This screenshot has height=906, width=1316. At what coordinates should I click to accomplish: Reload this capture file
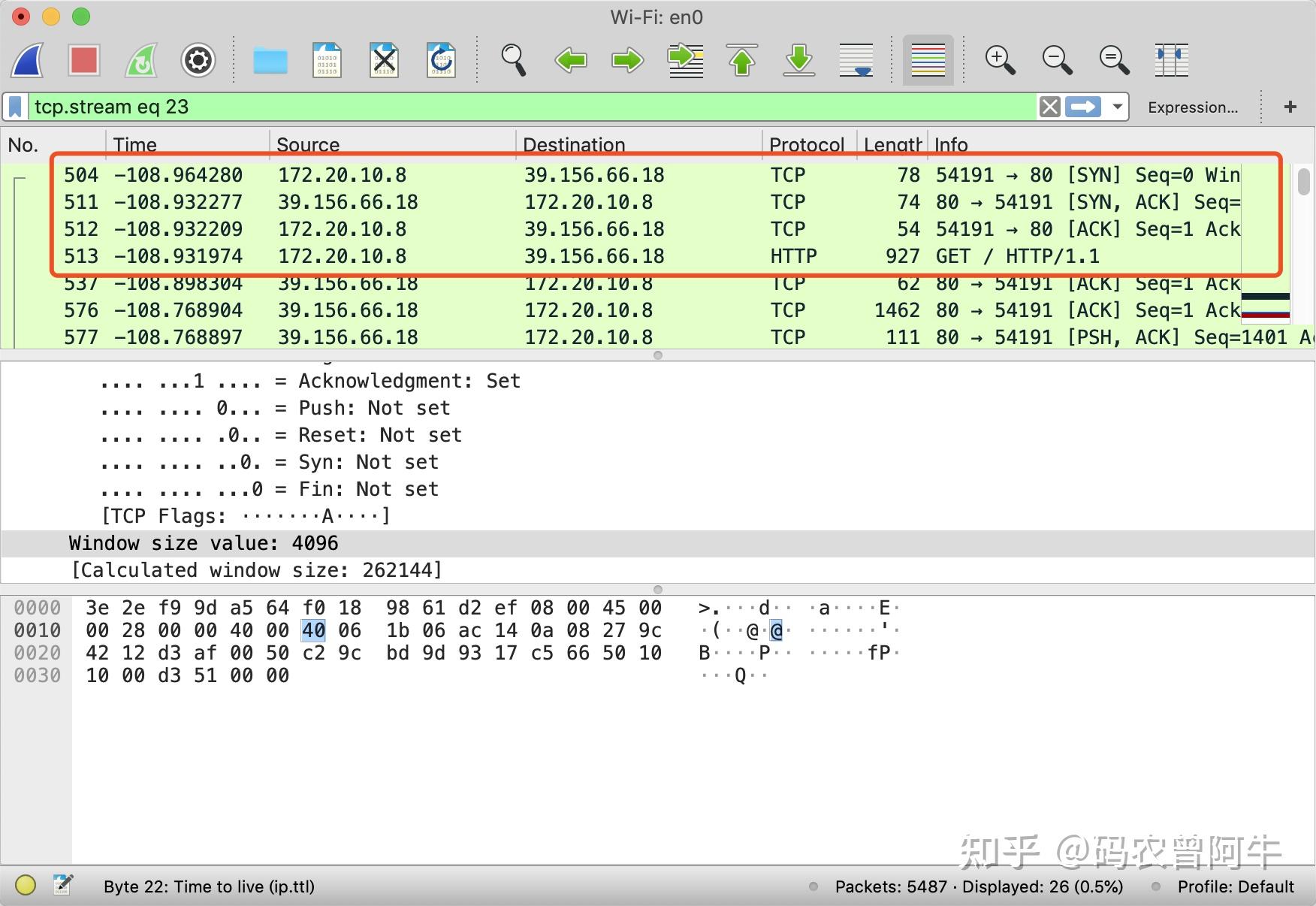[x=441, y=60]
